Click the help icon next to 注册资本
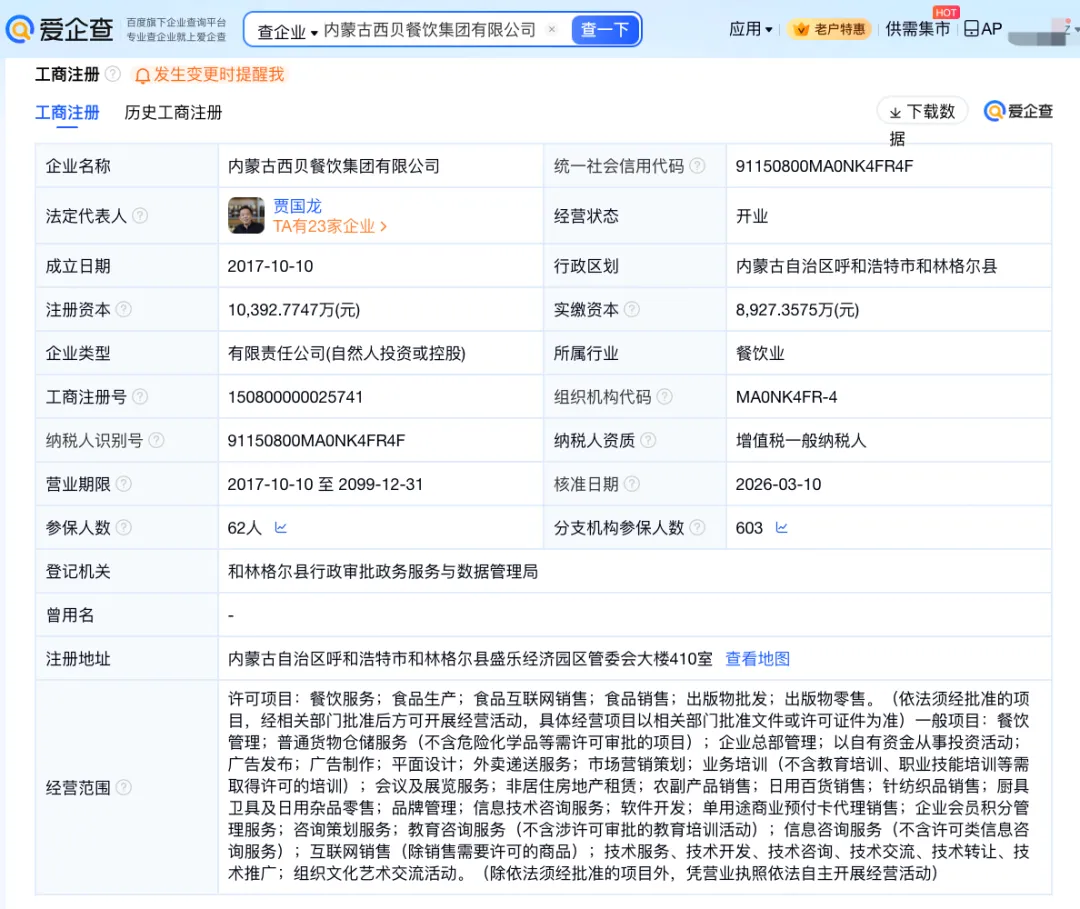The width and height of the screenshot is (1080, 909). click(123, 309)
